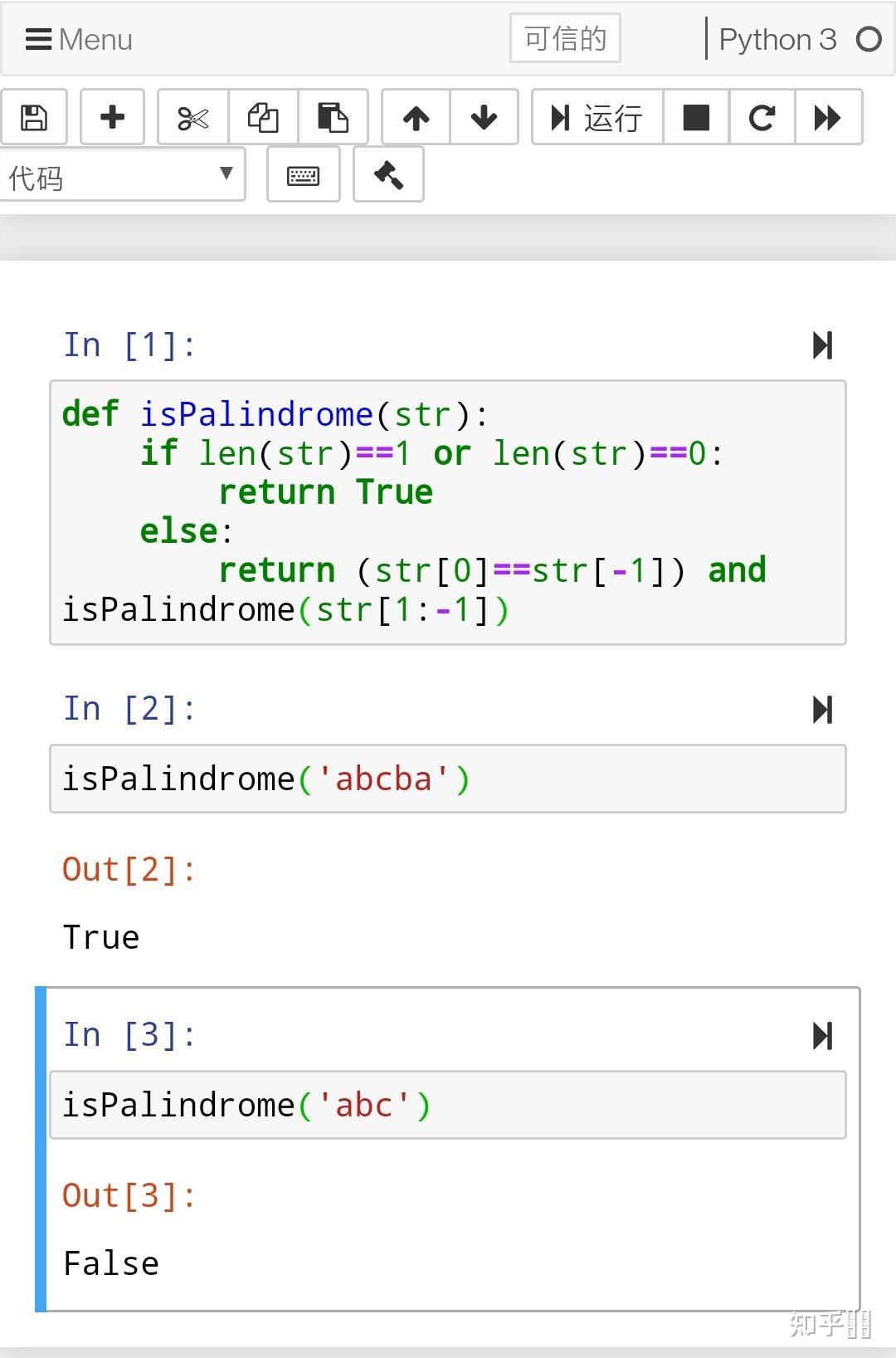Click the Python 3 kernel name

(x=777, y=39)
